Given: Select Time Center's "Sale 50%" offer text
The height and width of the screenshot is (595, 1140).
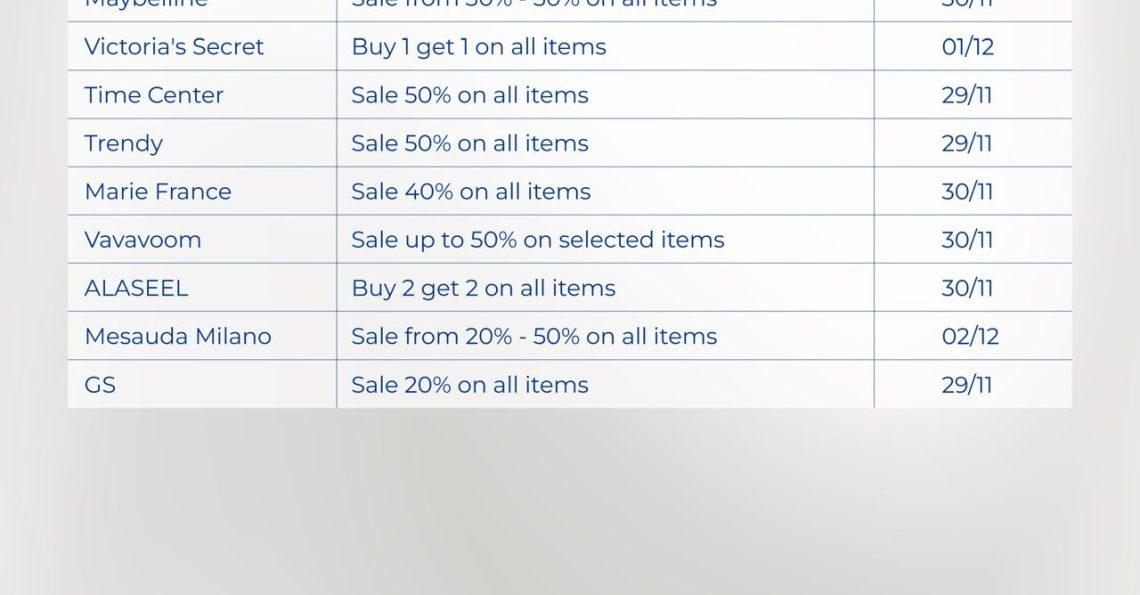Looking at the screenshot, I should (470, 95).
